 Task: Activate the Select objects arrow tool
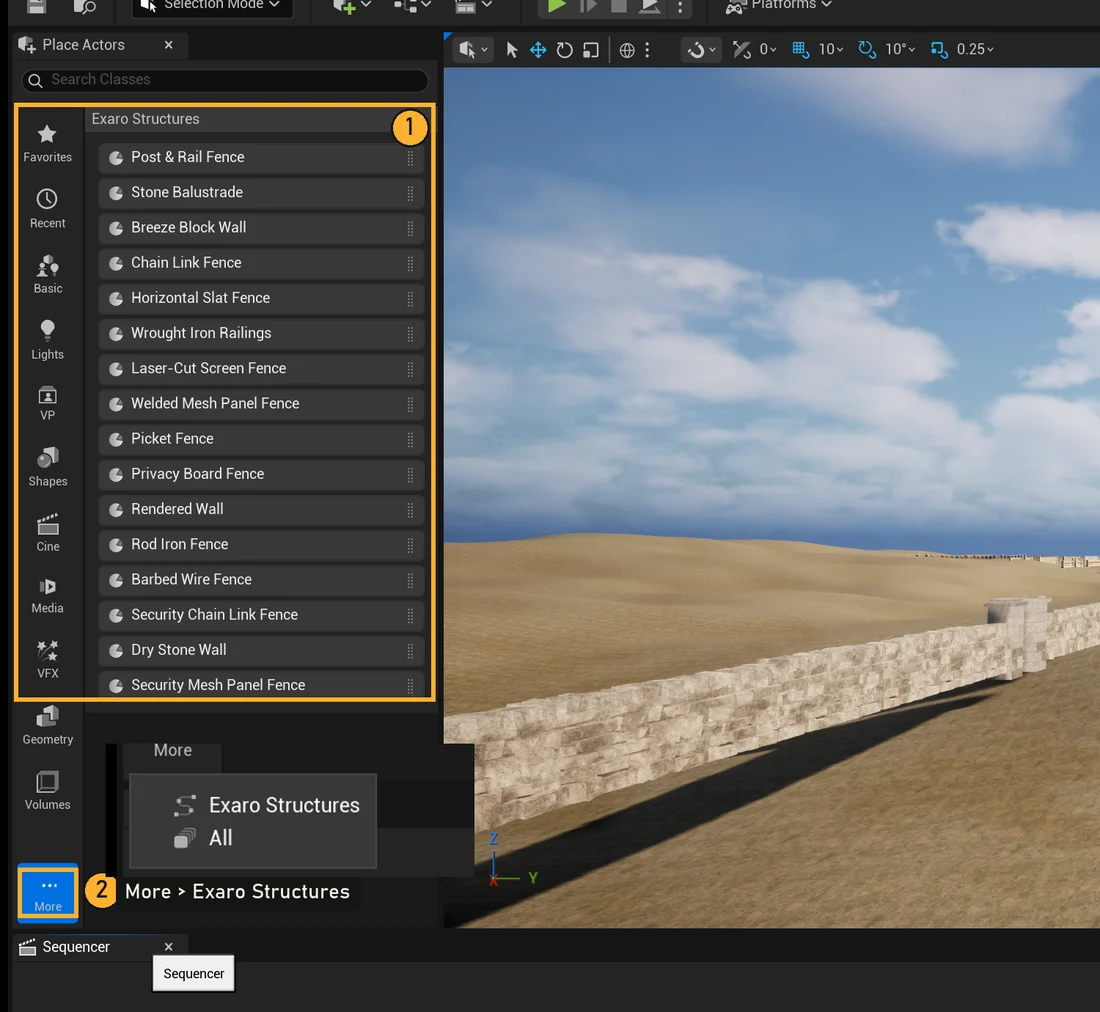511,50
